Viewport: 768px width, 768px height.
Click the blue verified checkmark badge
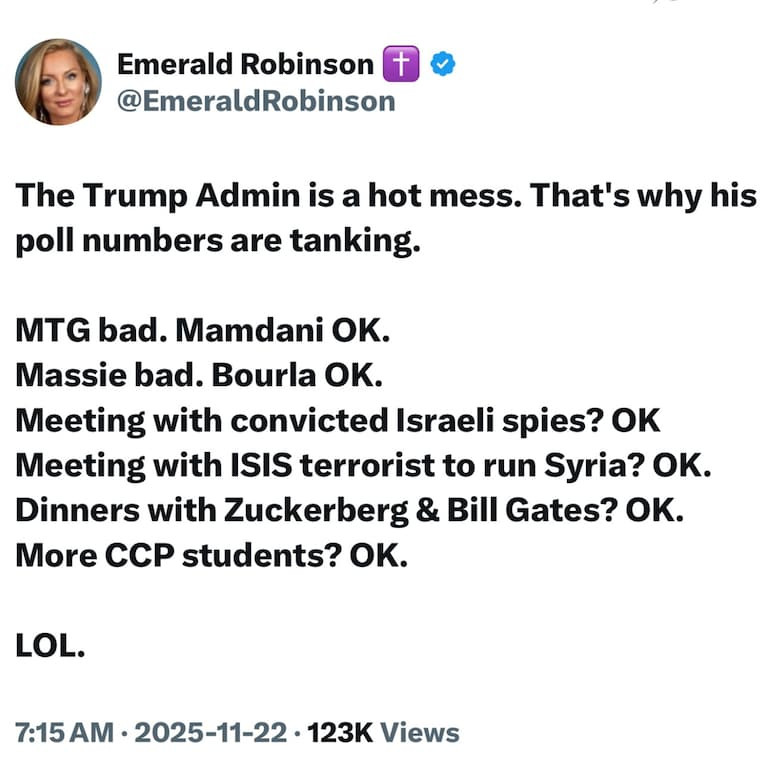pos(442,65)
